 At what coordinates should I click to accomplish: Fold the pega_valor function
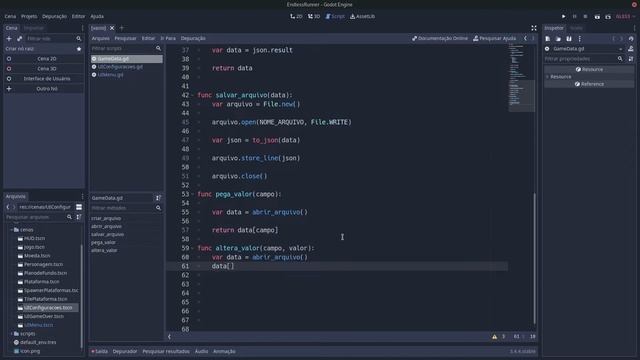tap(193, 194)
